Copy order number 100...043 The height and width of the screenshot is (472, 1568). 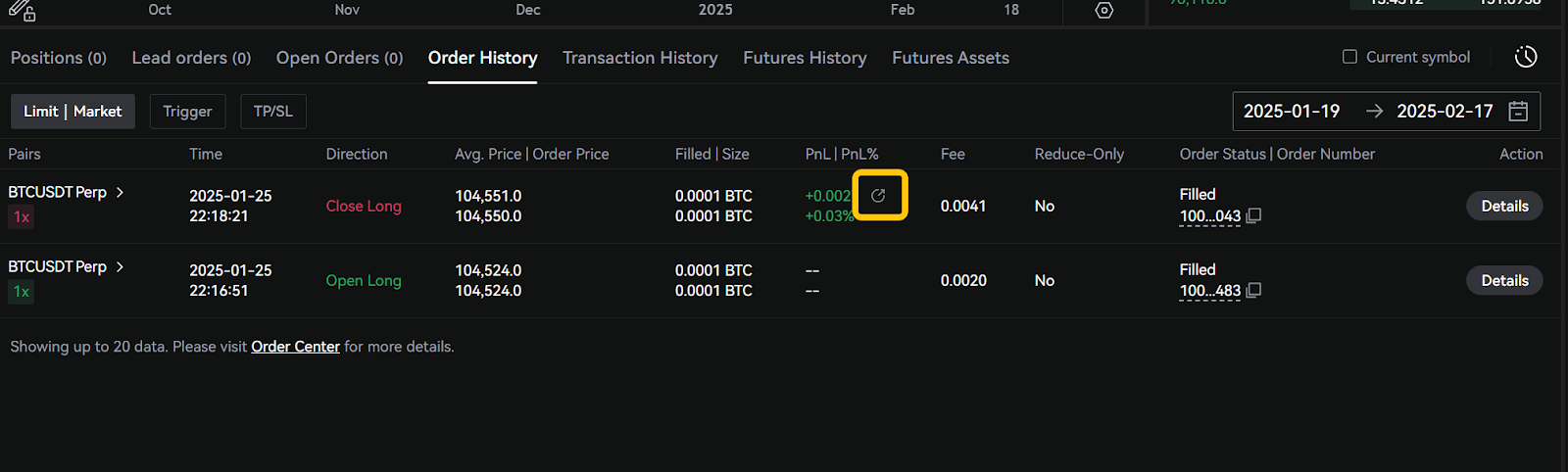(1253, 215)
